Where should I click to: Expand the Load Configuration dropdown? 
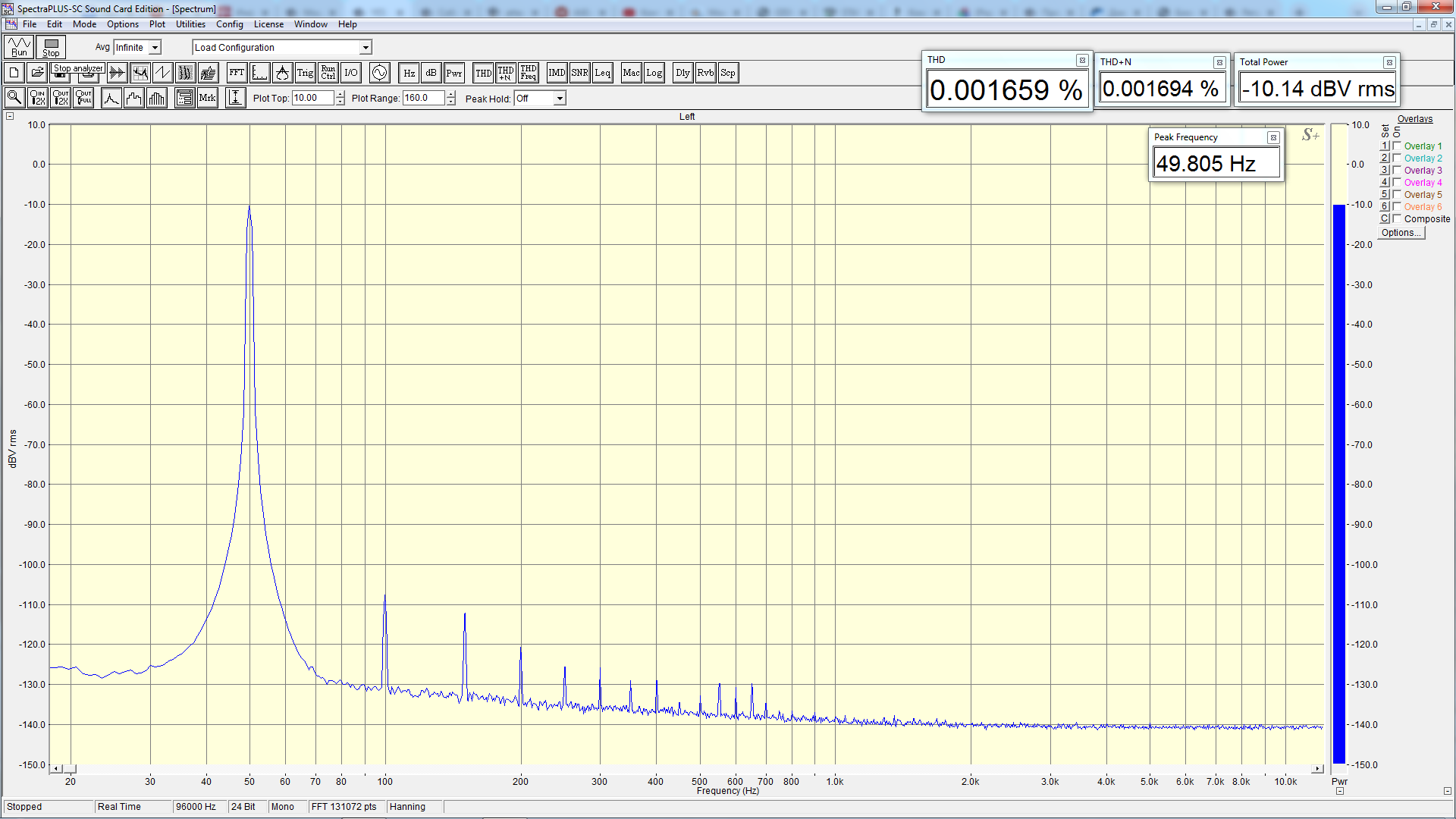click(x=366, y=48)
